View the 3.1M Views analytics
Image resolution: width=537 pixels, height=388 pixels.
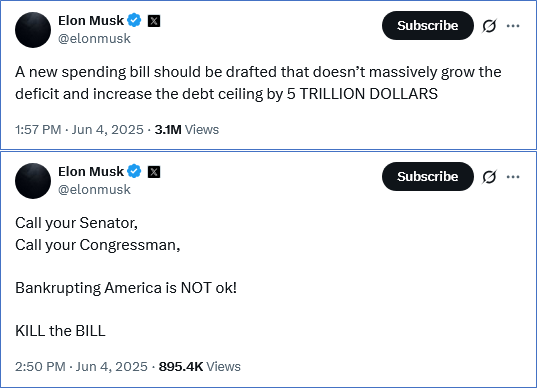[x=187, y=130]
